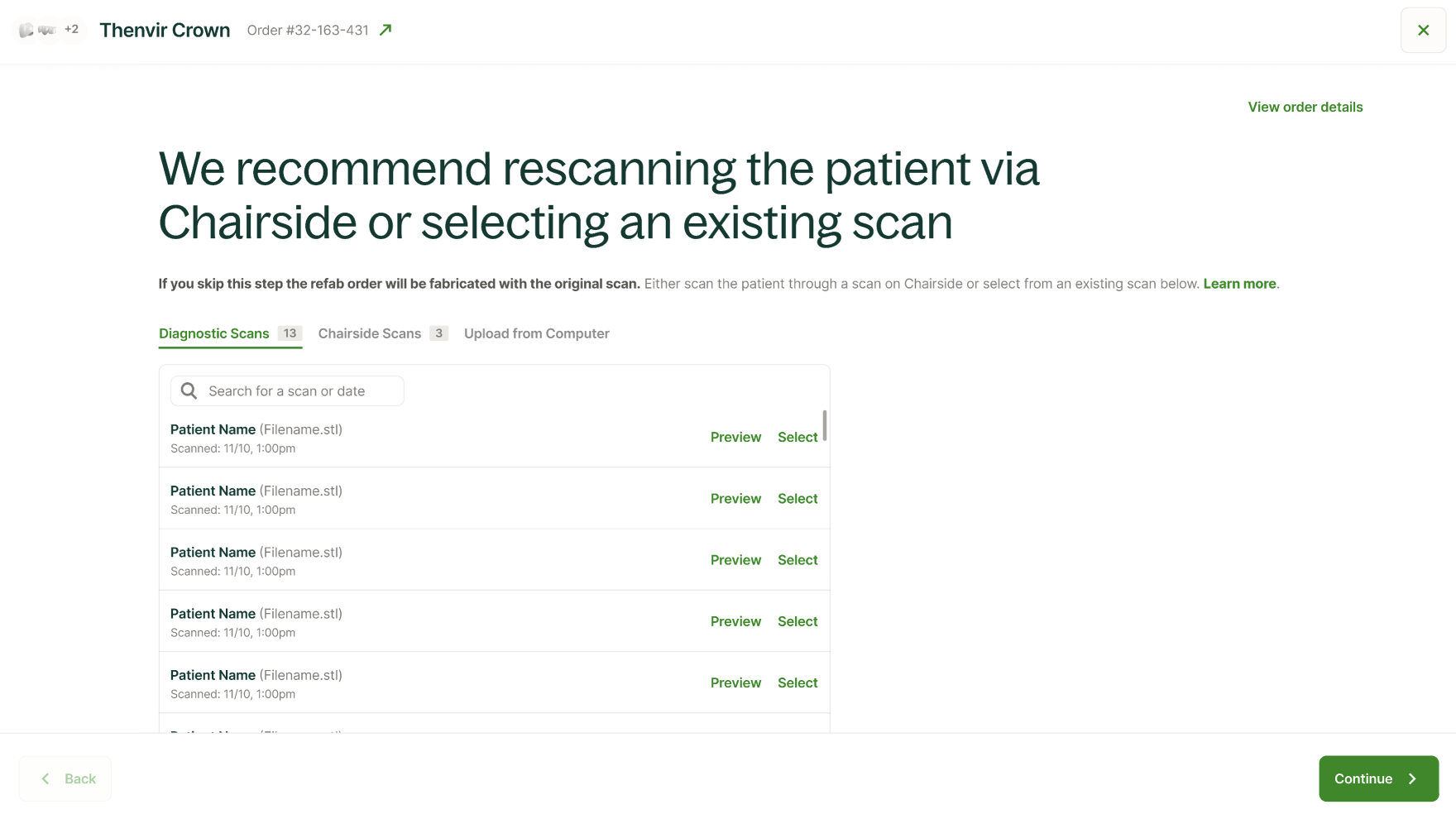Preview the fourth scan in list
1456x819 pixels.
coord(735,621)
